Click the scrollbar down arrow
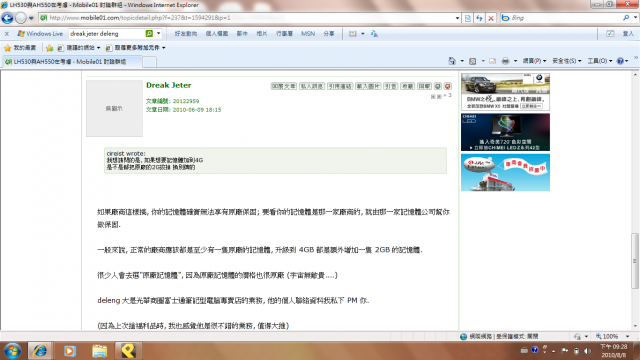The image size is (640, 360). pos(635,326)
